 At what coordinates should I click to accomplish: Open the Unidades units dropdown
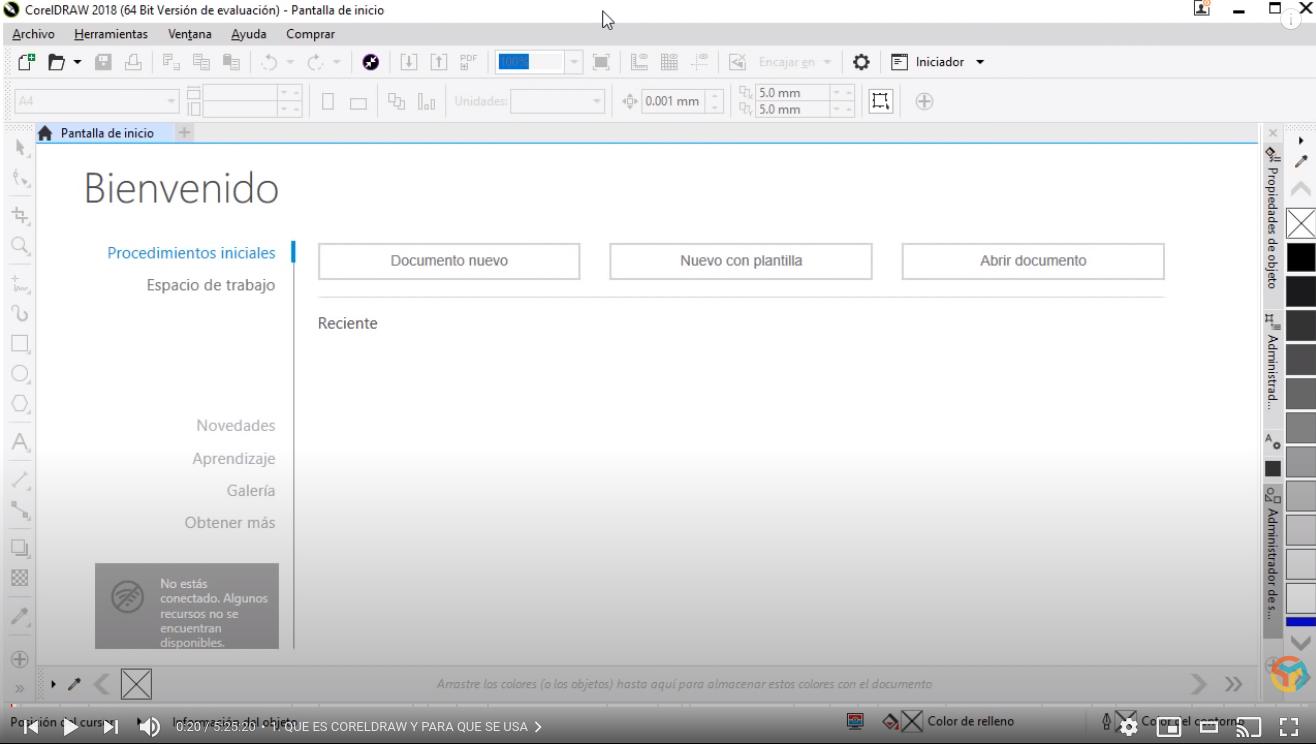[597, 101]
